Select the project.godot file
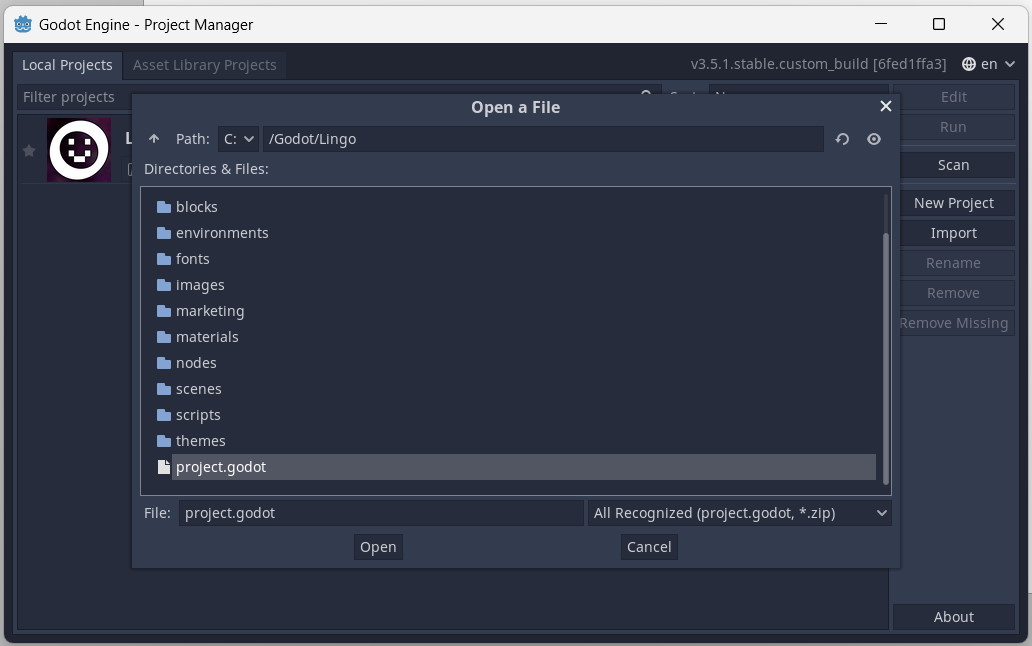 [221, 467]
